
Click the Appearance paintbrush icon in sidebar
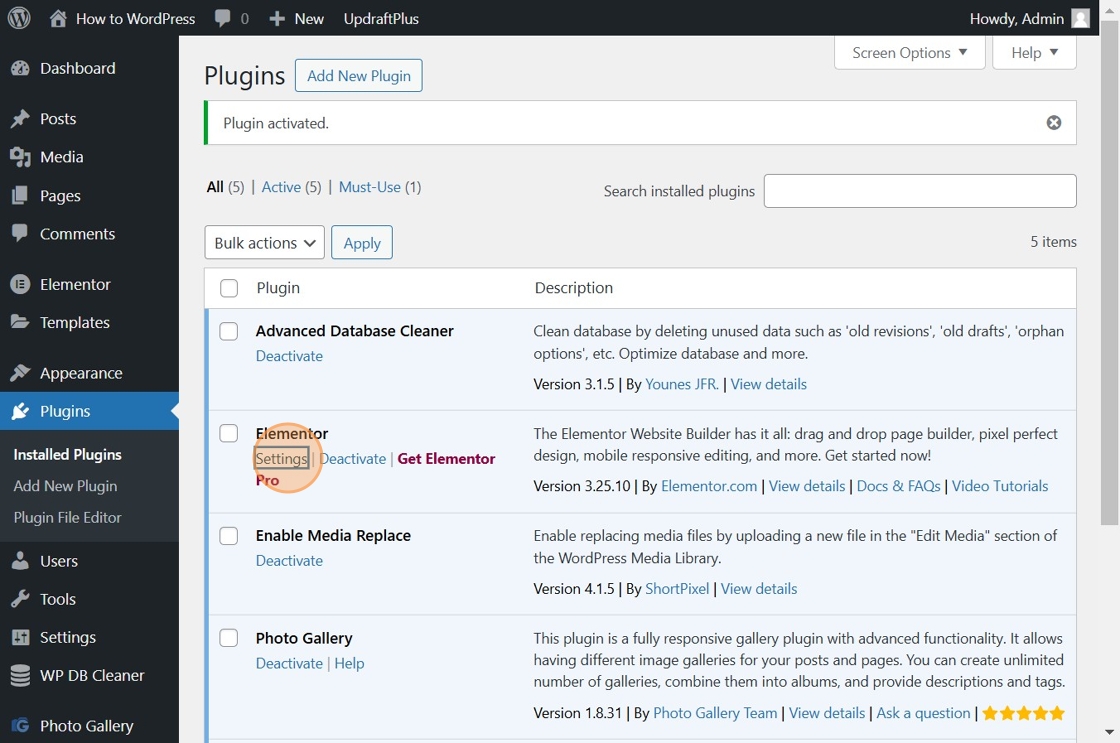coord(20,373)
